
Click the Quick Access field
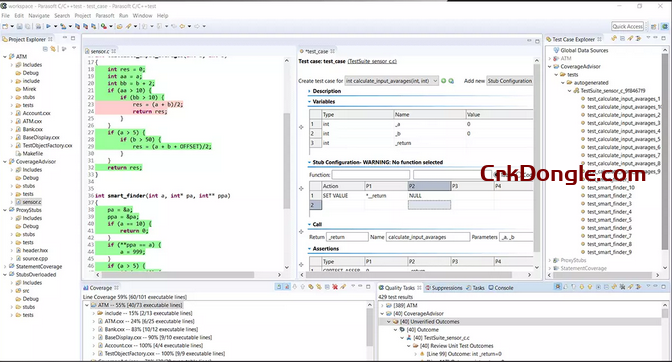pos(628,27)
